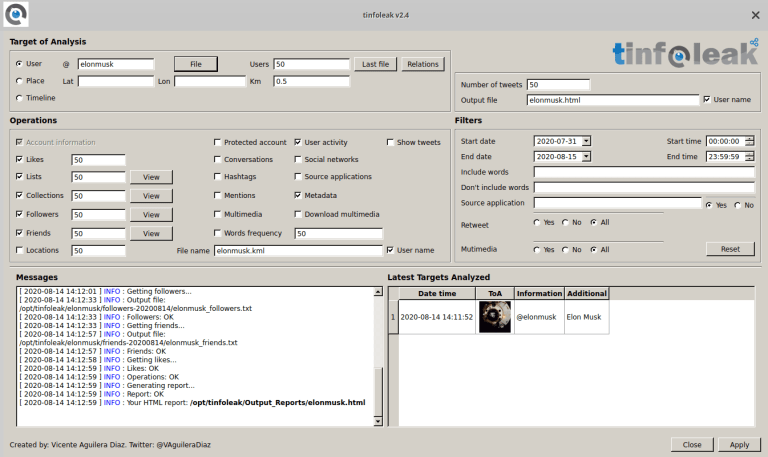Click Messages scrollbar down arrow
Viewport: 768px width, 457px height.
click(378, 421)
